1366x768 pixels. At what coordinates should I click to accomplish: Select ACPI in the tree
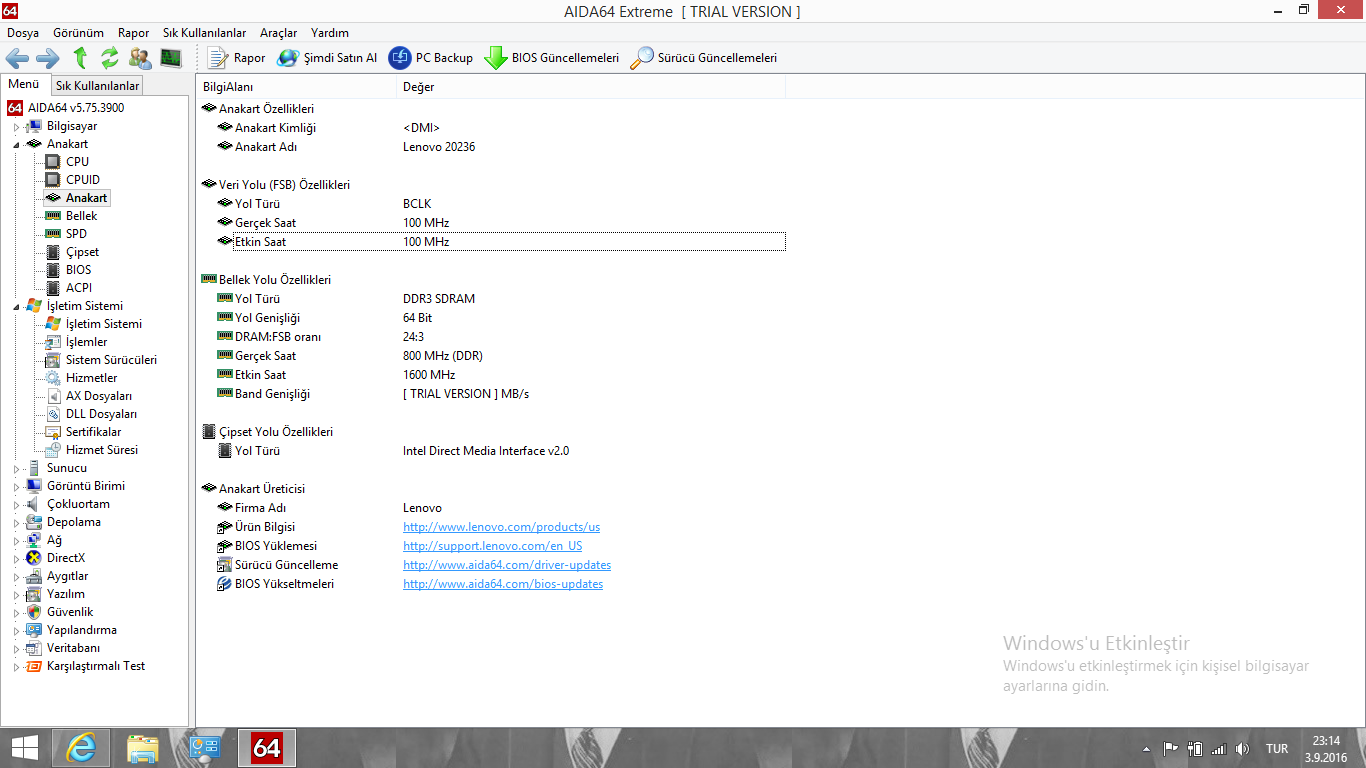79,288
